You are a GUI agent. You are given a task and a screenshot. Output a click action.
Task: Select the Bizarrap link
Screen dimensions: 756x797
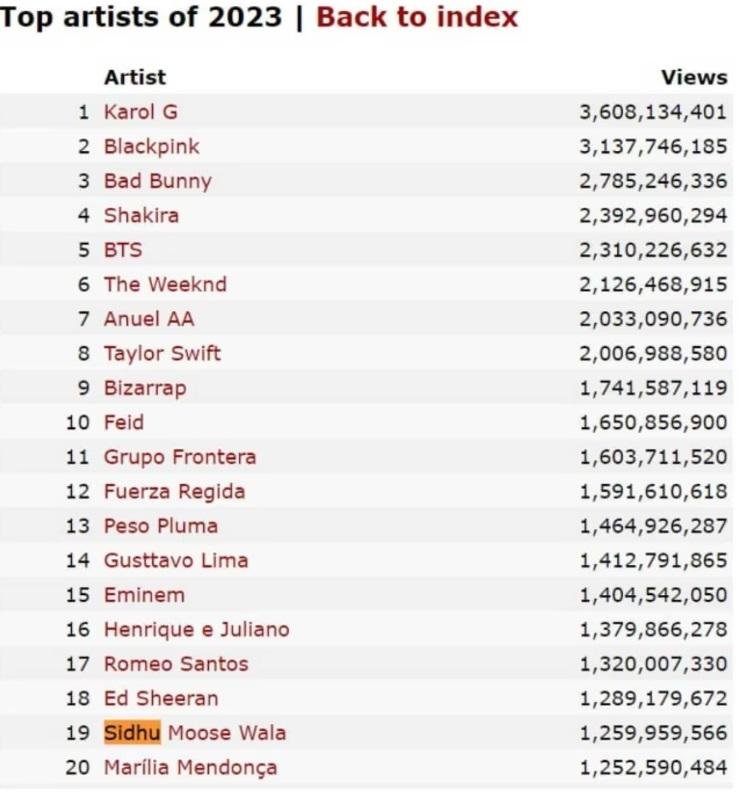point(145,388)
